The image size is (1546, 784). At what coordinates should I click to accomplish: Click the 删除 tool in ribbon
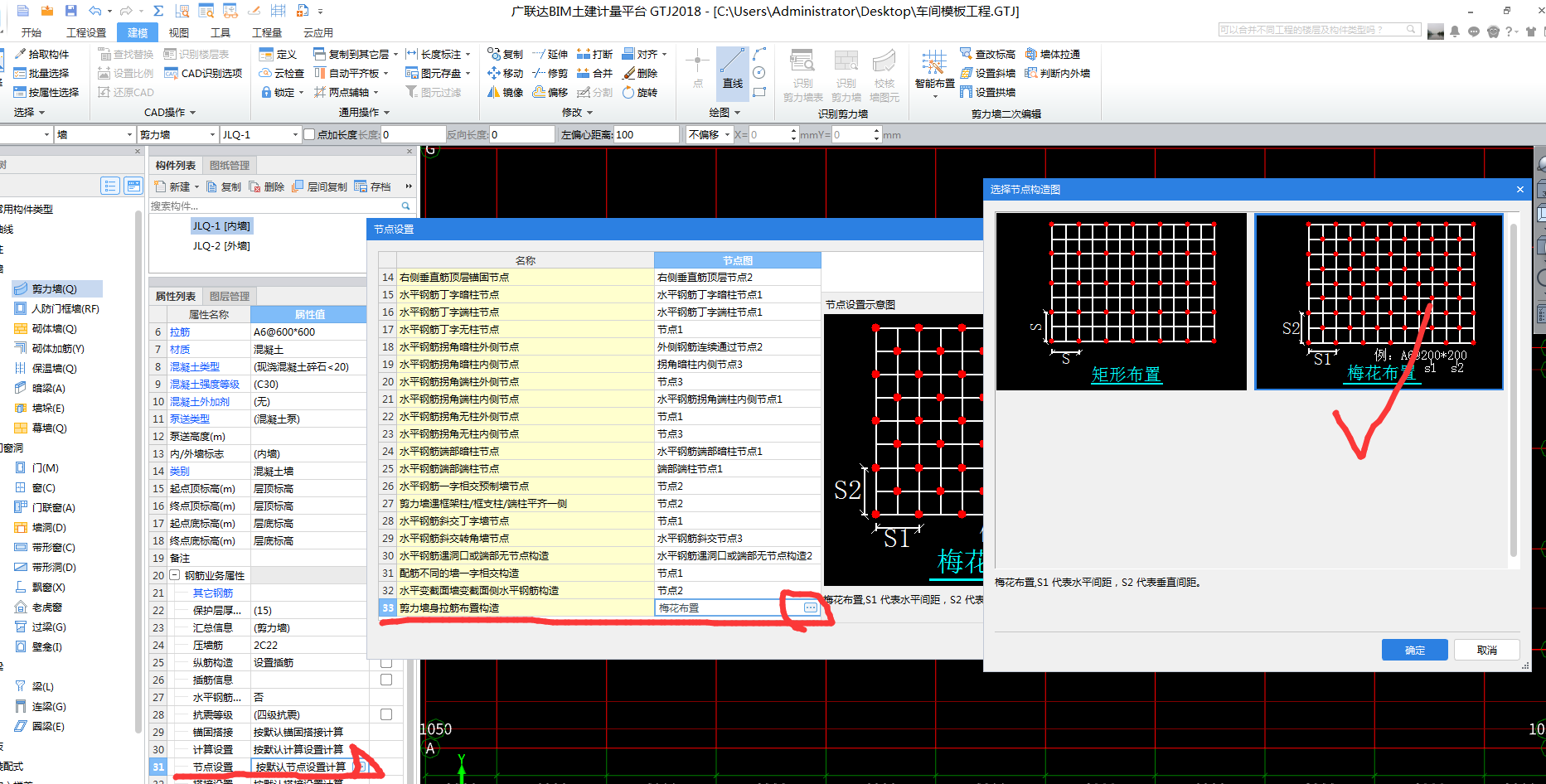tap(639, 73)
